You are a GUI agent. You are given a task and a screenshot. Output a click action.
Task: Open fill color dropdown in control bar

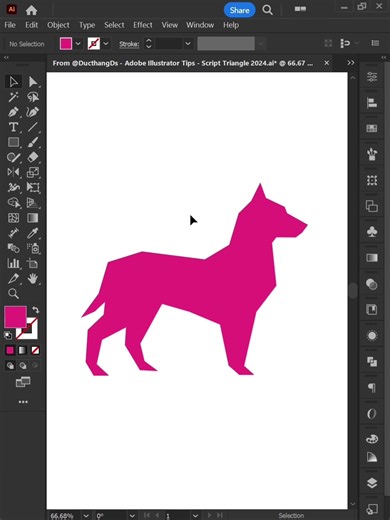click(78, 44)
